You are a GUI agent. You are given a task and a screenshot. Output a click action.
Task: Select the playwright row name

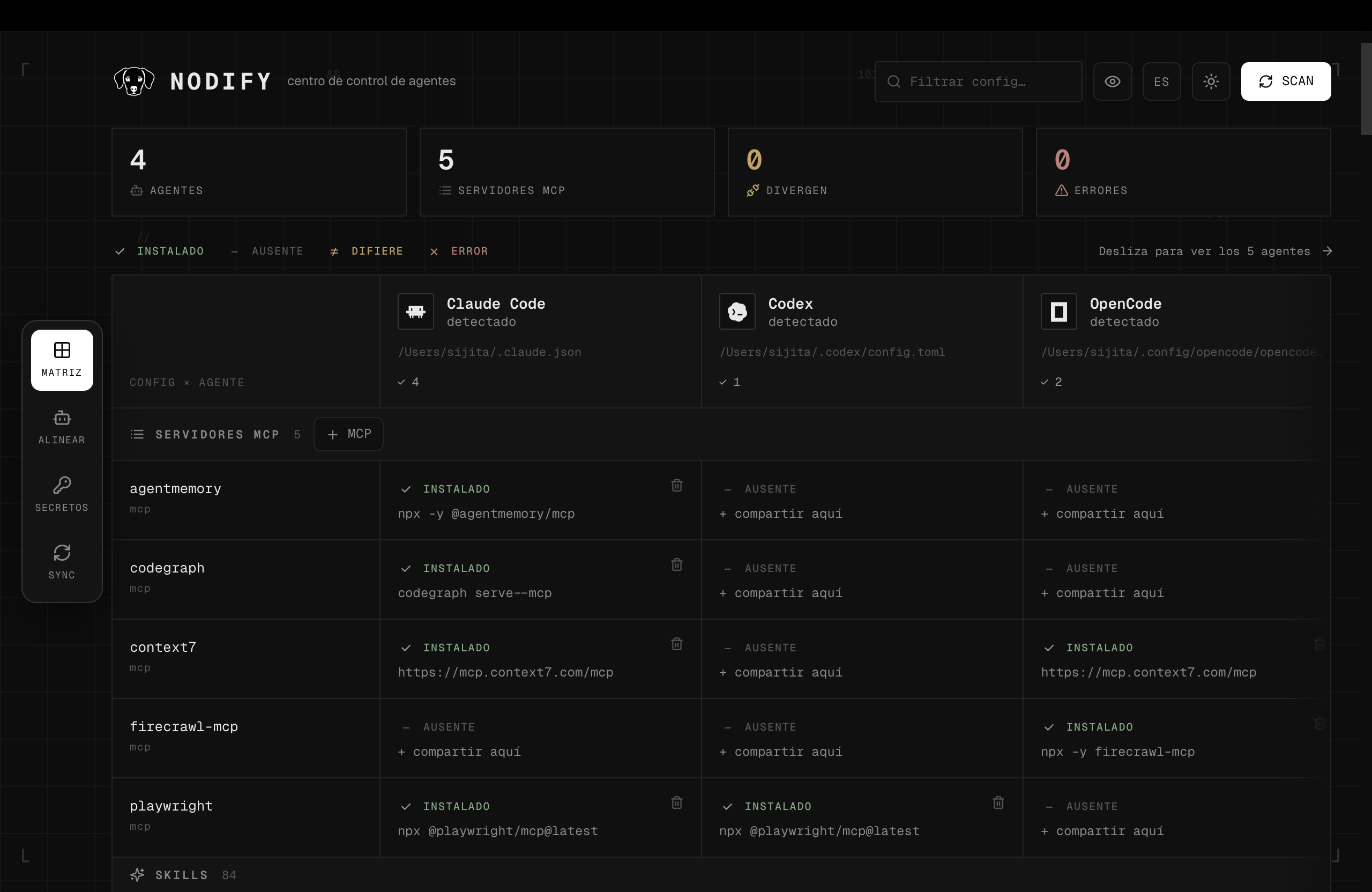pyautogui.click(x=171, y=806)
